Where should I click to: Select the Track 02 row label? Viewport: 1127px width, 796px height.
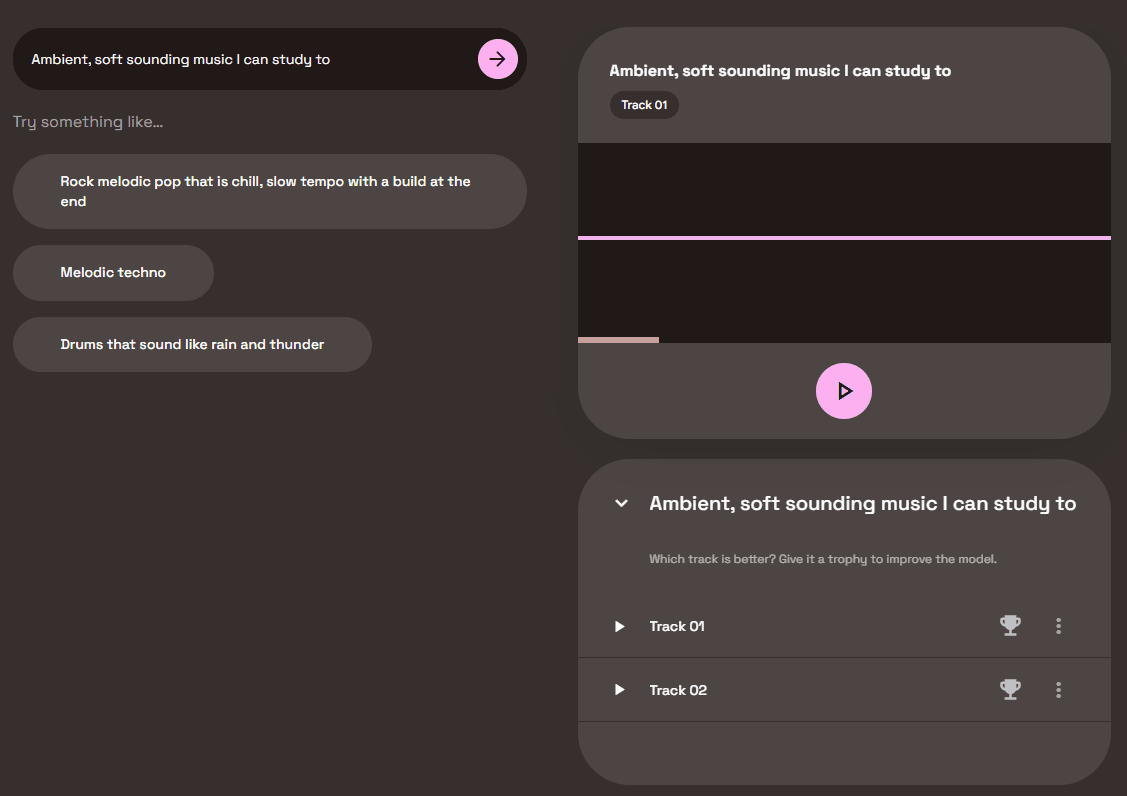pos(678,690)
